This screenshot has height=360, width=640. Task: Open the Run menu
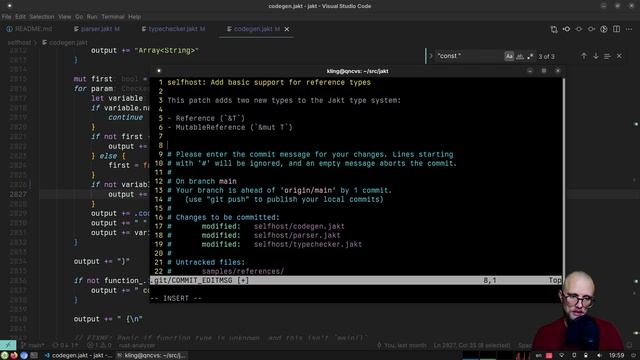click(92, 17)
